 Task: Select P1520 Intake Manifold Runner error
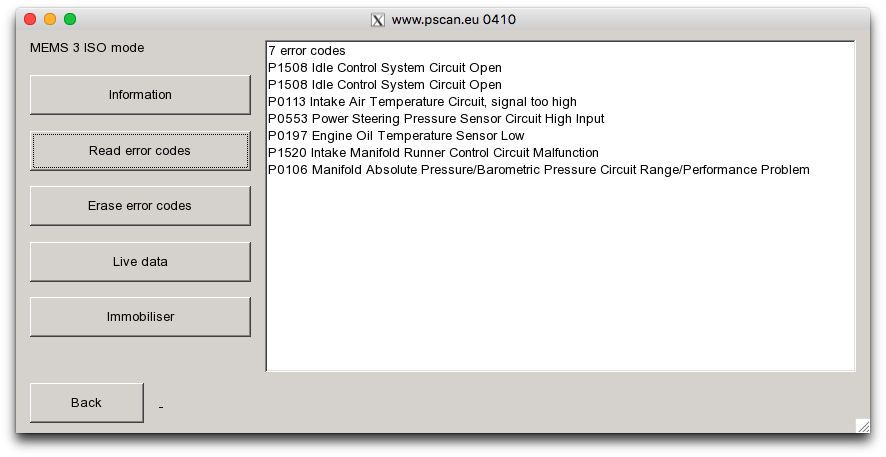coord(433,153)
